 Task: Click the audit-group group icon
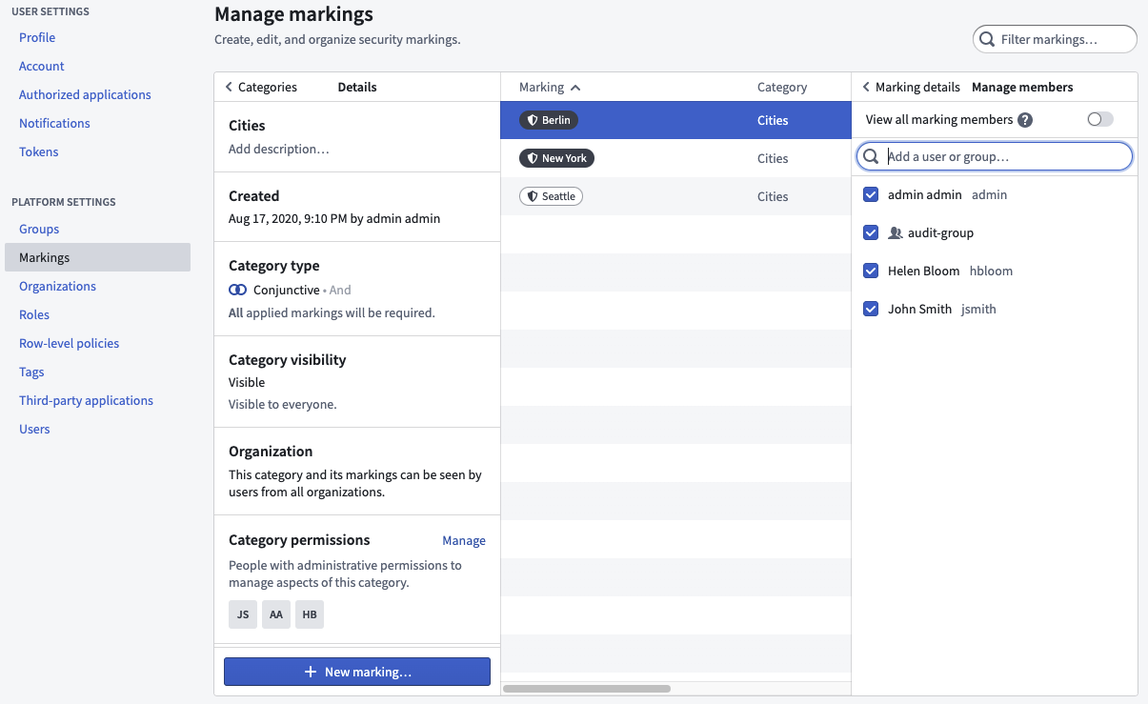click(x=895, y=233)
